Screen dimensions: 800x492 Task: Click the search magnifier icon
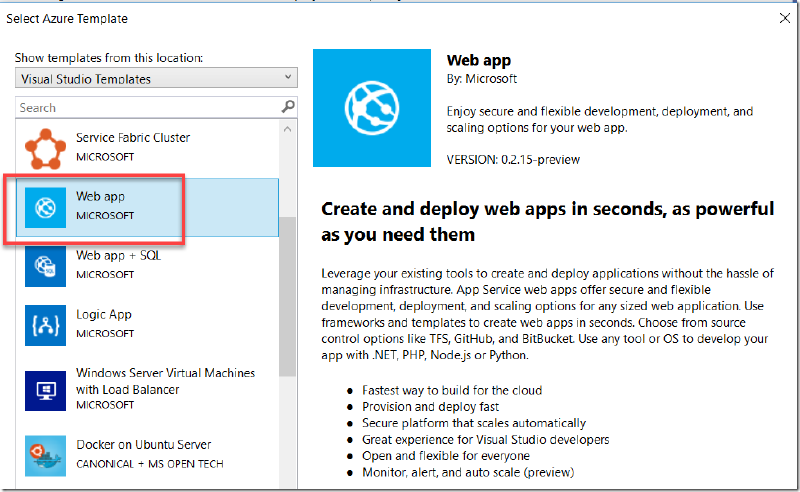pyautogui.click(x=288, y=107)
